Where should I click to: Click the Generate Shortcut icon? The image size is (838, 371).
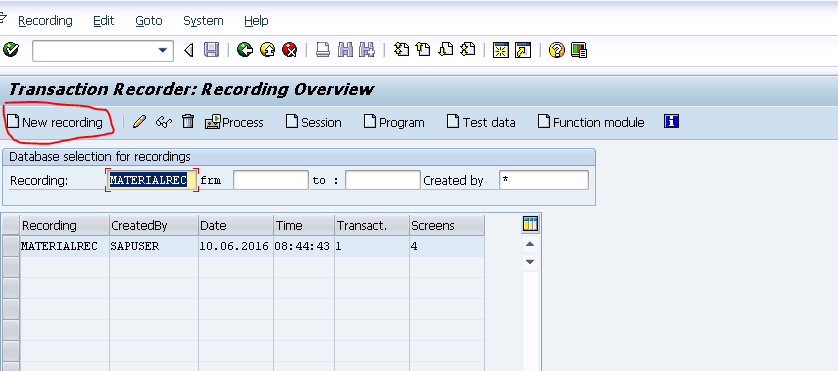tap(523, 50)
